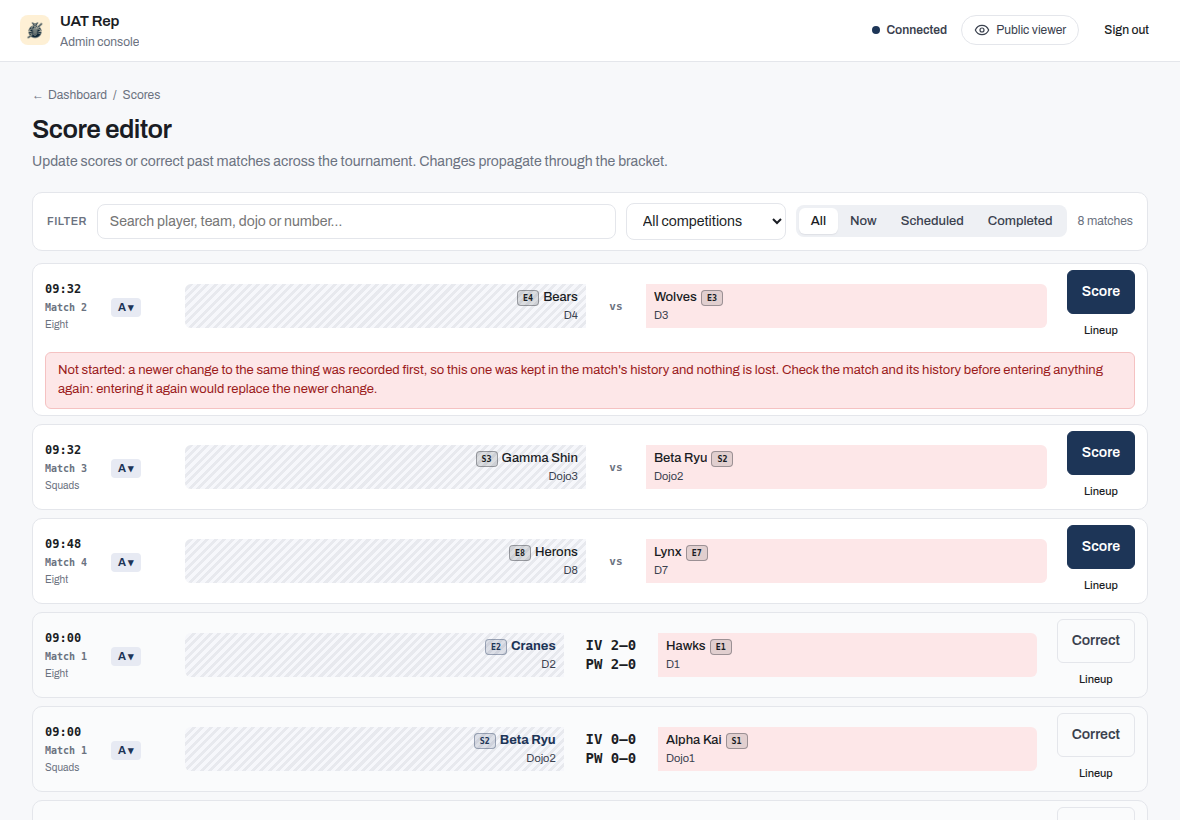
Task: Focus the search player or team field
Action: pyautogui.click(x=356, y=221)
